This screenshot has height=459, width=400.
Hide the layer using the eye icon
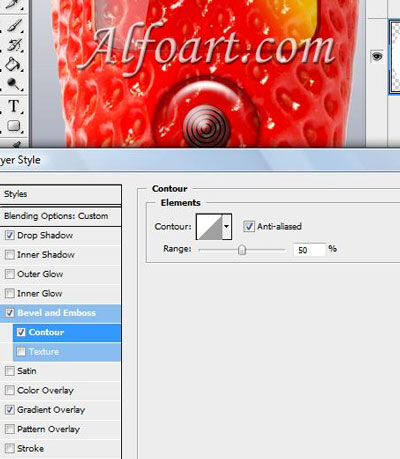(377, 57)
